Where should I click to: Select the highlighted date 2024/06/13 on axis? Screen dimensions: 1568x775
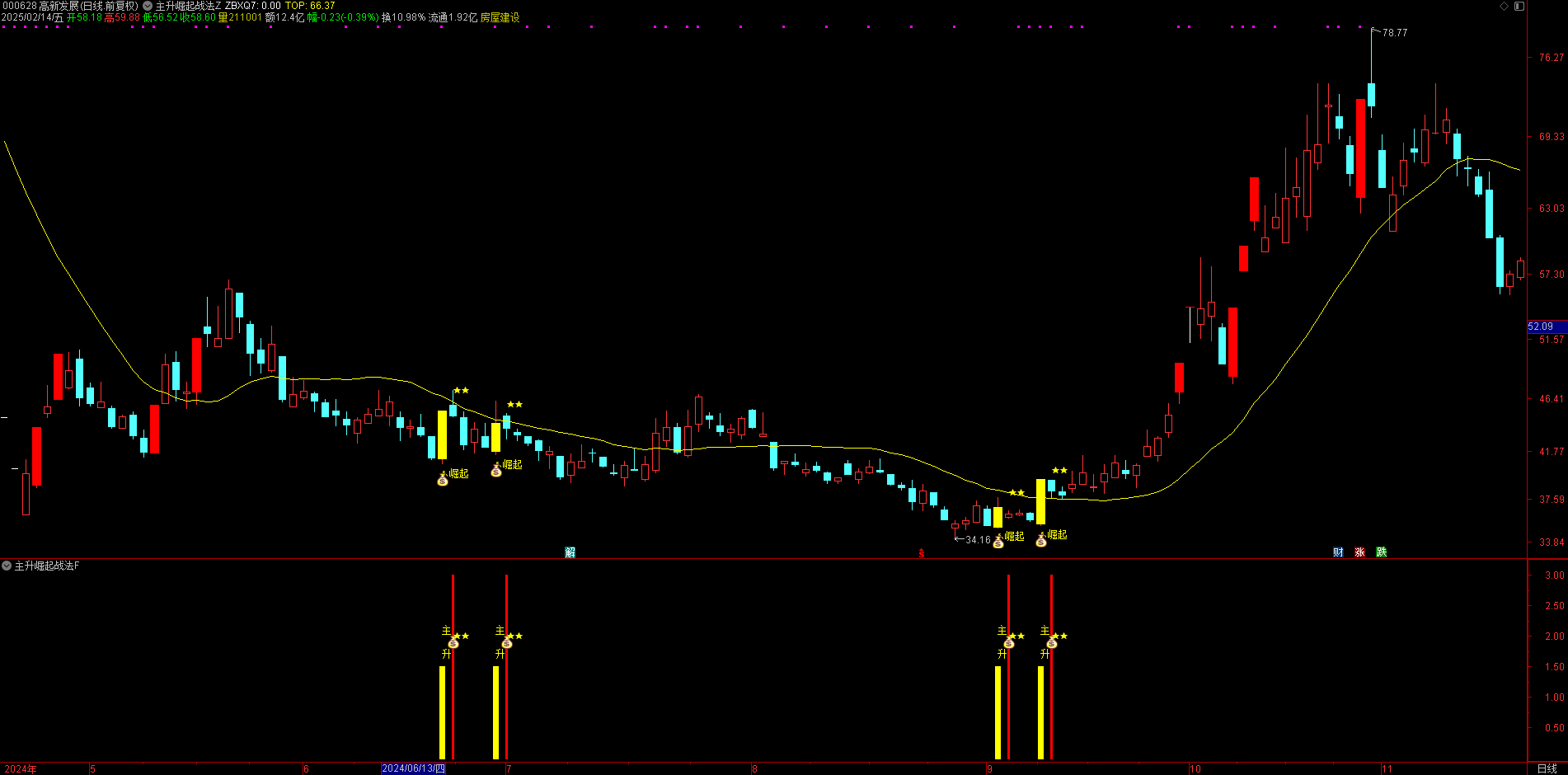[x=413, y=768]
